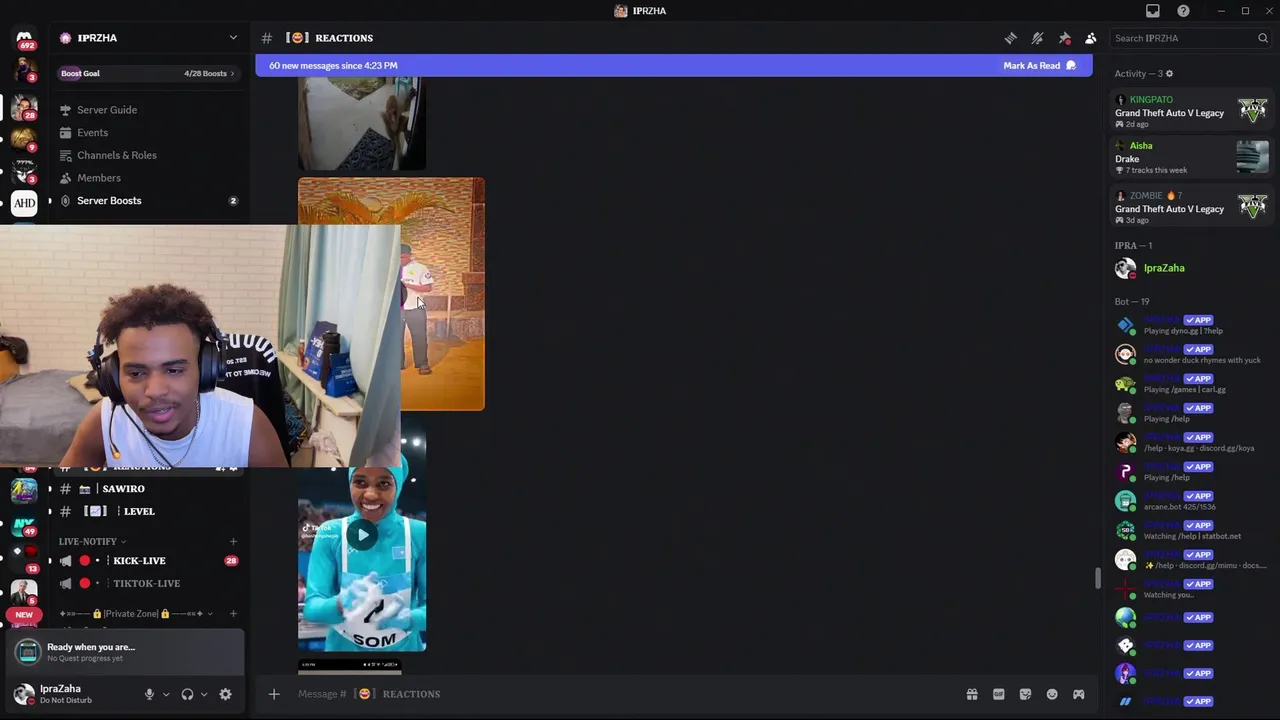Collapse the LIVE-NOTIFY category

point(91,541)
